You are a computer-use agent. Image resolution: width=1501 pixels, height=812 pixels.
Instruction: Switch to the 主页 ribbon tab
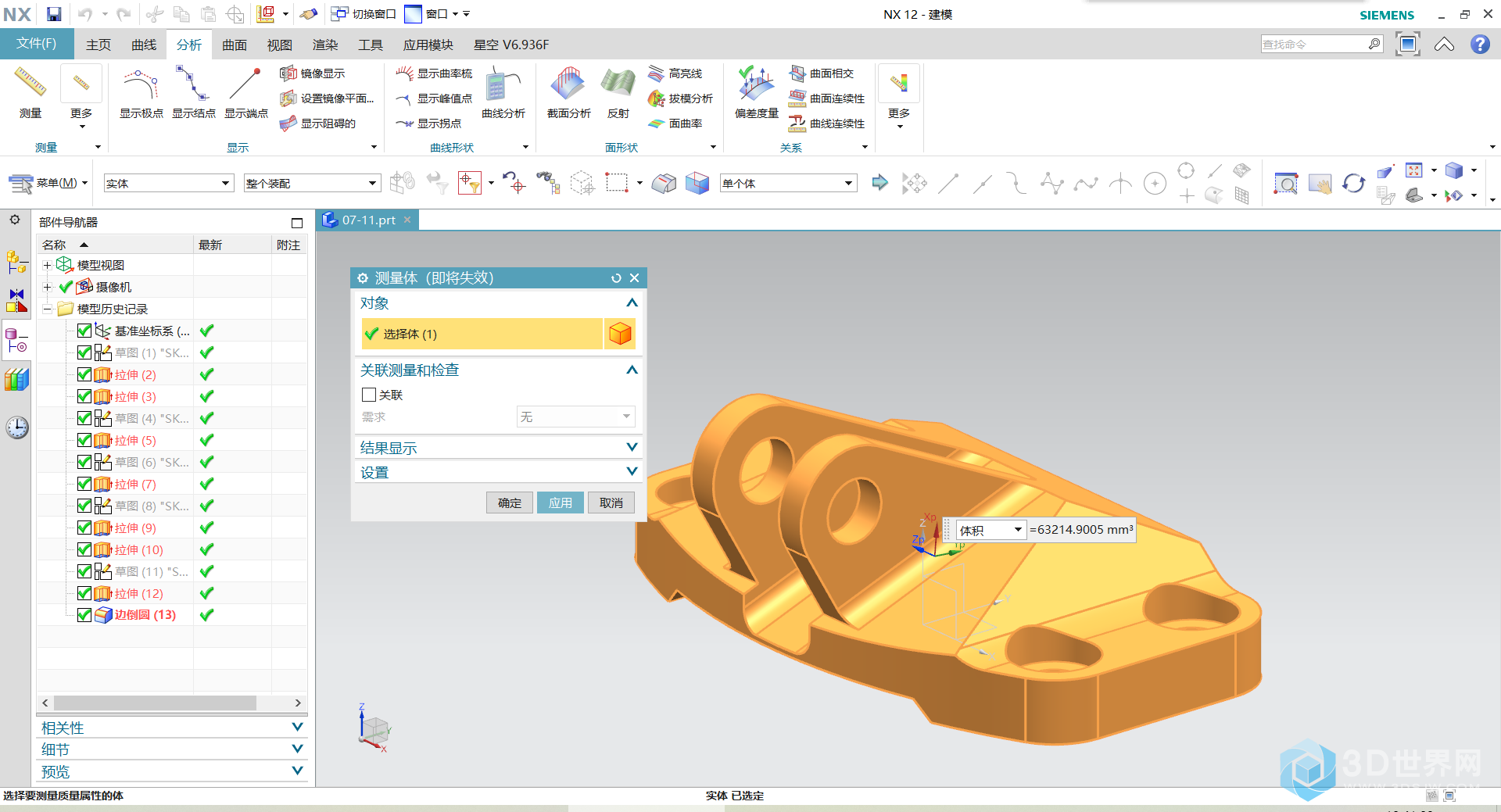tap(99, 45)
